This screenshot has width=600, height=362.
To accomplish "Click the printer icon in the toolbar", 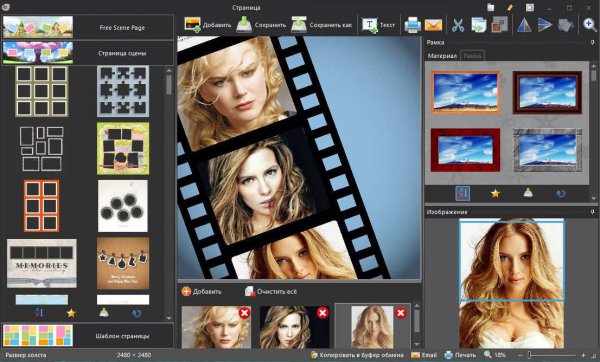I will point(412,25).
